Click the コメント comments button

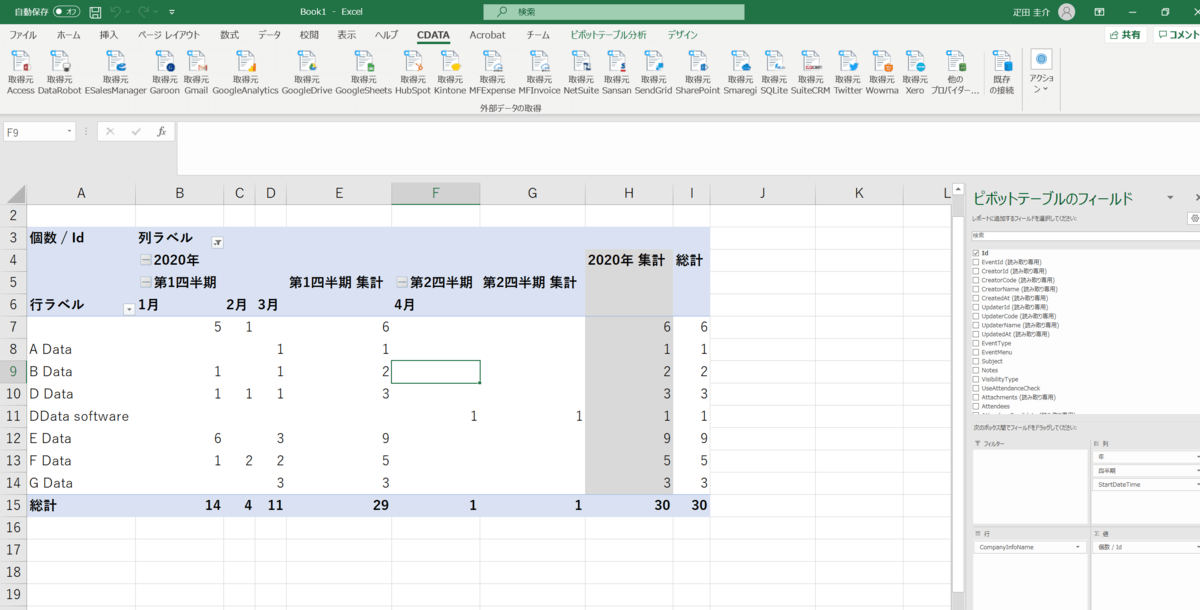(x=1178, y=35)
